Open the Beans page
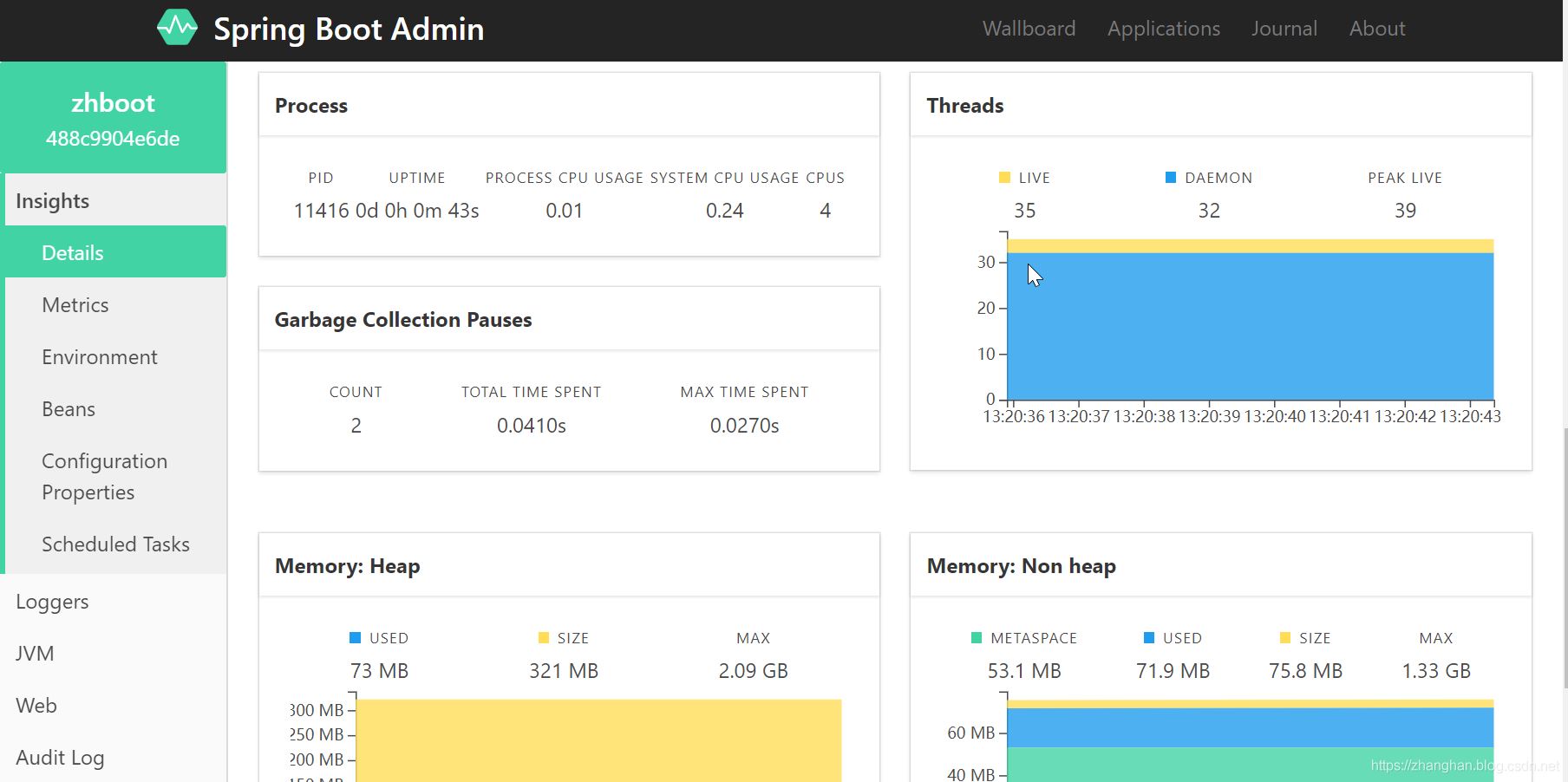 (68, 408)
